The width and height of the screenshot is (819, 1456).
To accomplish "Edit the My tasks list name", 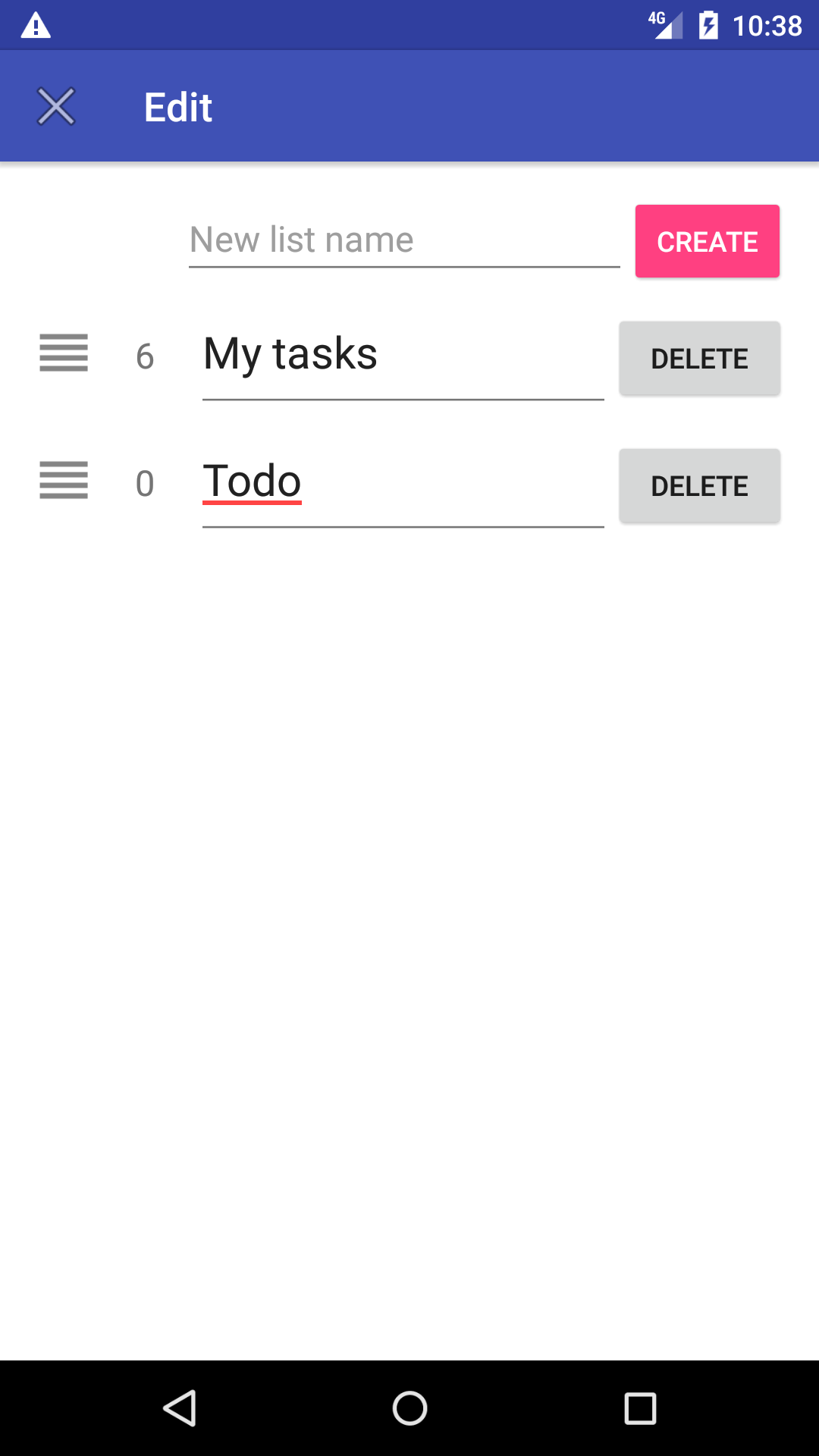I will [403, 355].
